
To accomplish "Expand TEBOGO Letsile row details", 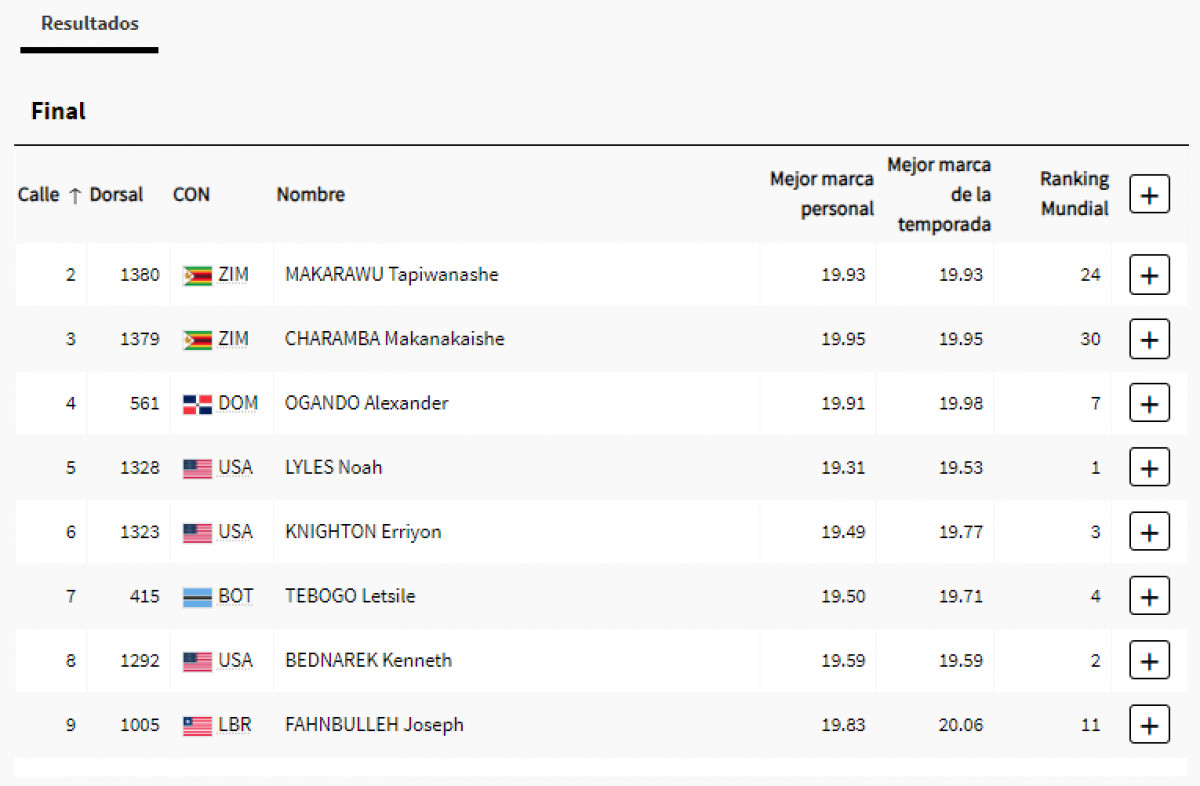I will 1149,597.
